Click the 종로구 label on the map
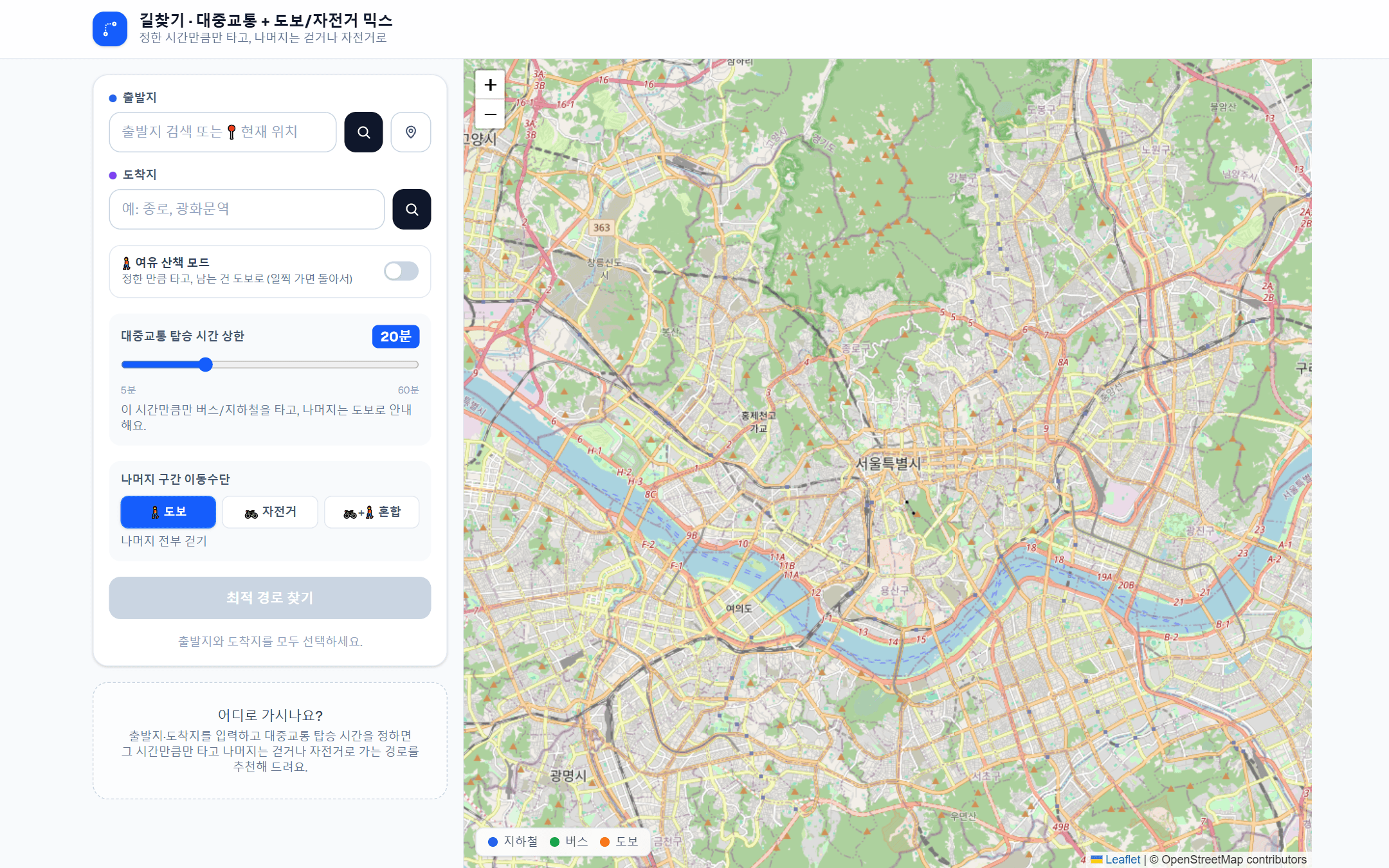The width and height of the screenshot is (1389, 868). pyautogui.click(x=856, y=348)
